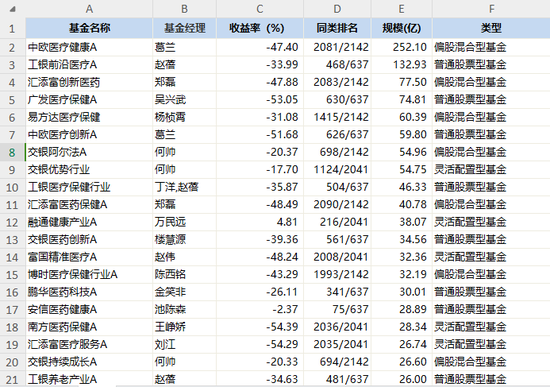
Task: Select row 8 header
Action: (12, 152)
